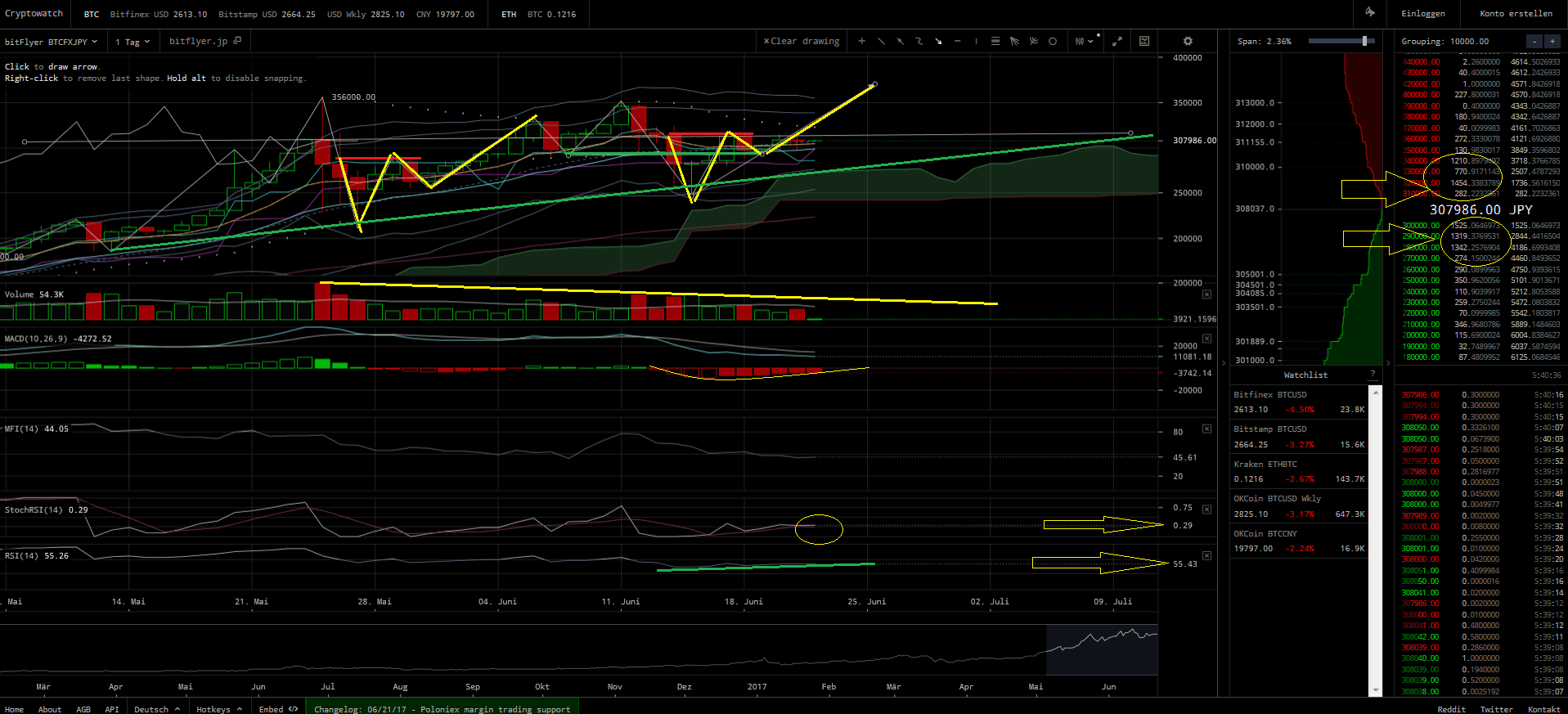Image resolution: width=1568 pixels, height=714 pixels.
Task: Close the Volume indicator panel
Action: coord(1206,294)
